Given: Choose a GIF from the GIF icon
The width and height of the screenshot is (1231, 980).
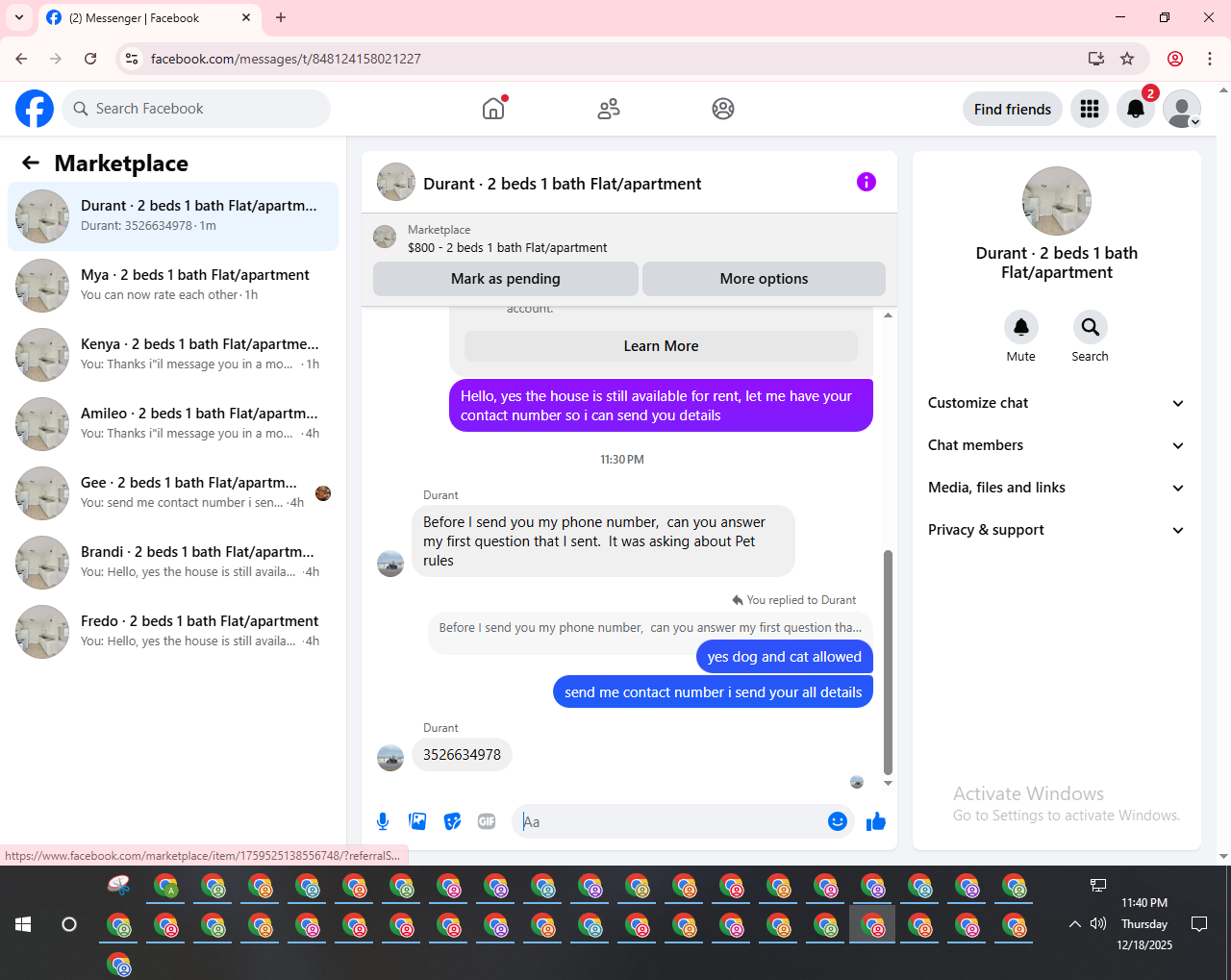Looking at the screenshot, I should coord(487,821).
